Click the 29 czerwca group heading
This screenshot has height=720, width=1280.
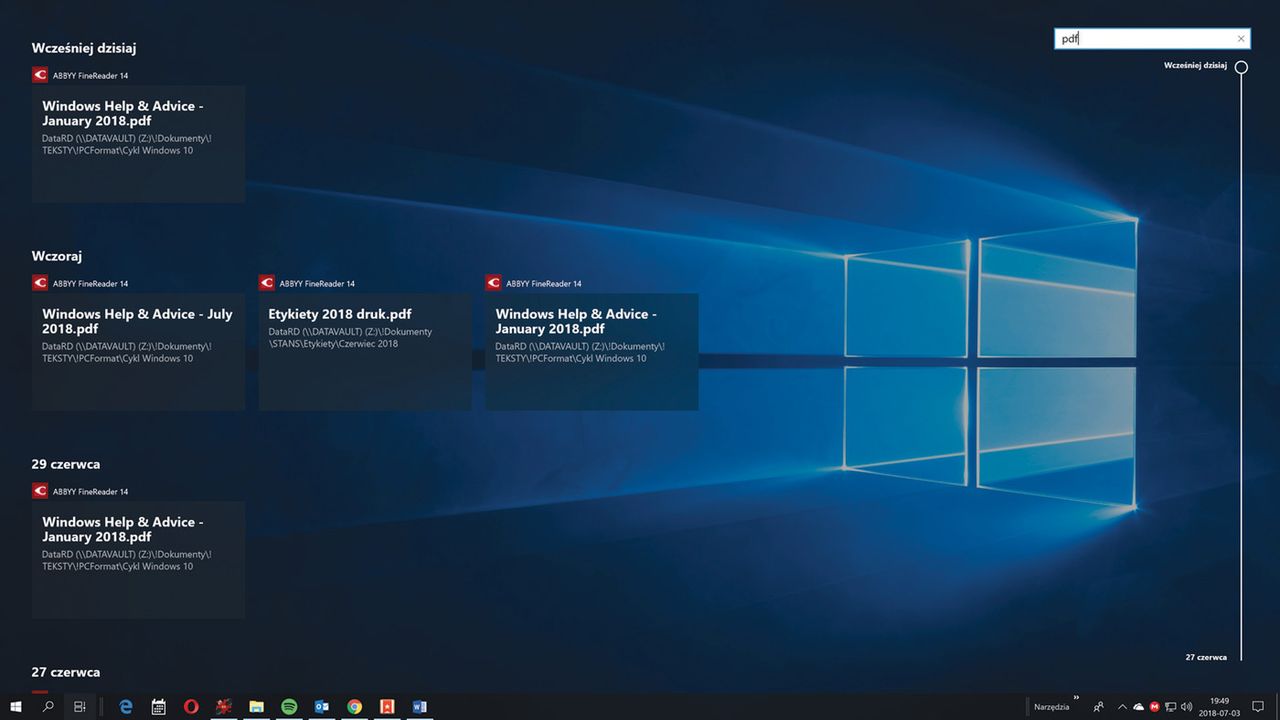click(66, 464)
